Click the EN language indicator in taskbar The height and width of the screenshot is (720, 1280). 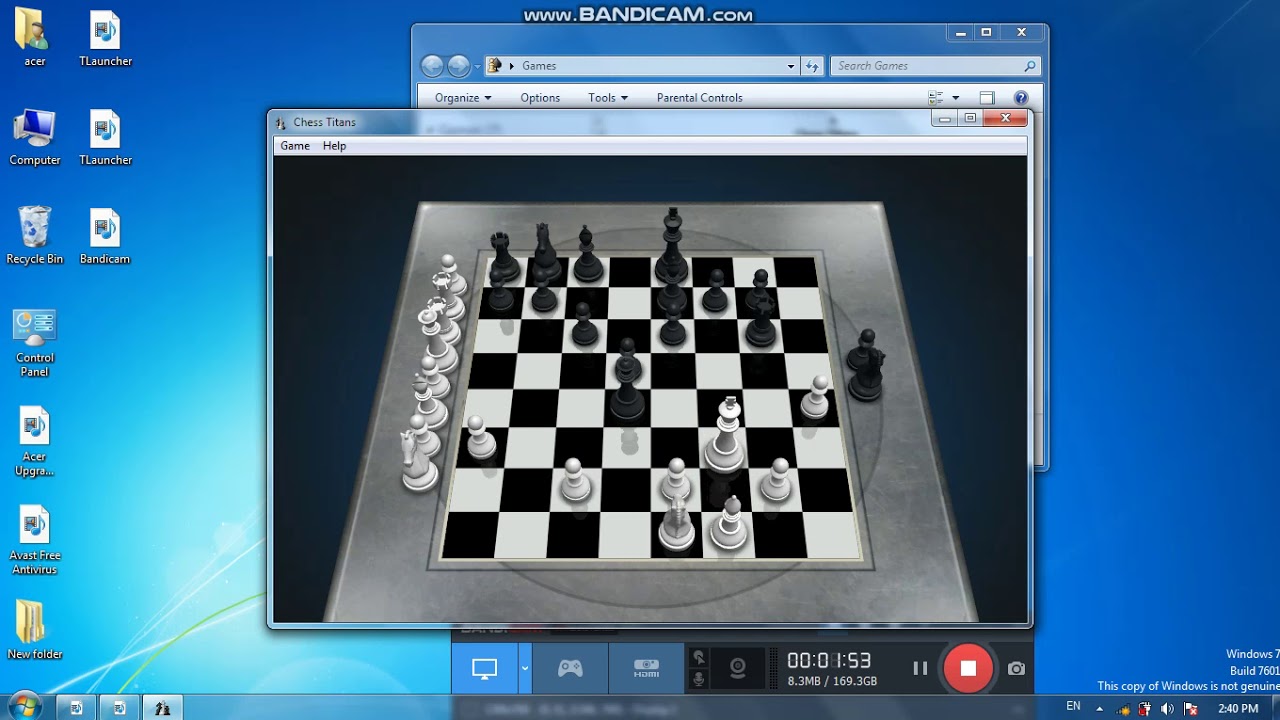point(1073,706)
